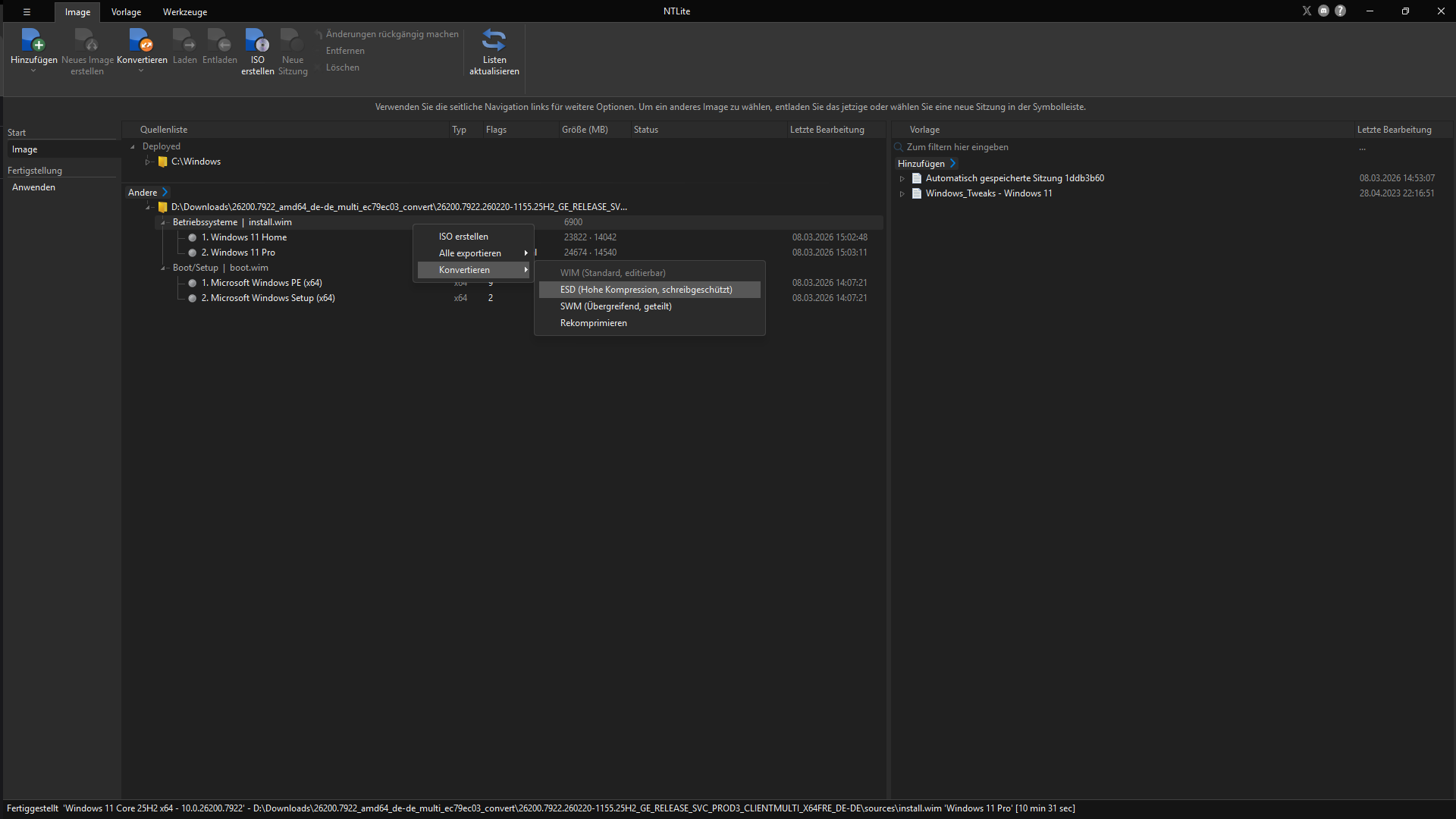This screenshot has width=1456, height=819.
Task: Open the Konvertieren toolbar icon
Action: point(141,40)
